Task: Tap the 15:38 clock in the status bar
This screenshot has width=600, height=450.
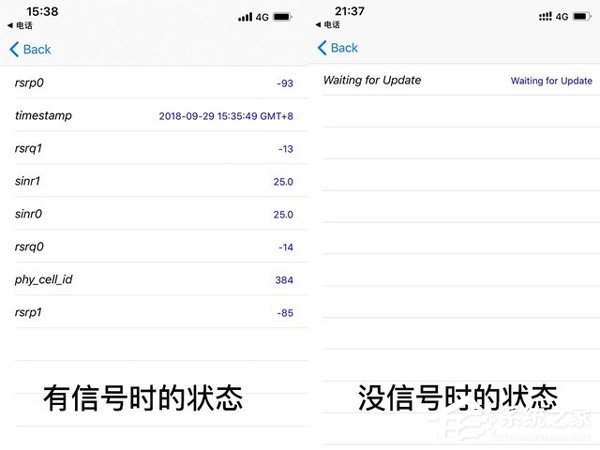Action: point(42,11)
